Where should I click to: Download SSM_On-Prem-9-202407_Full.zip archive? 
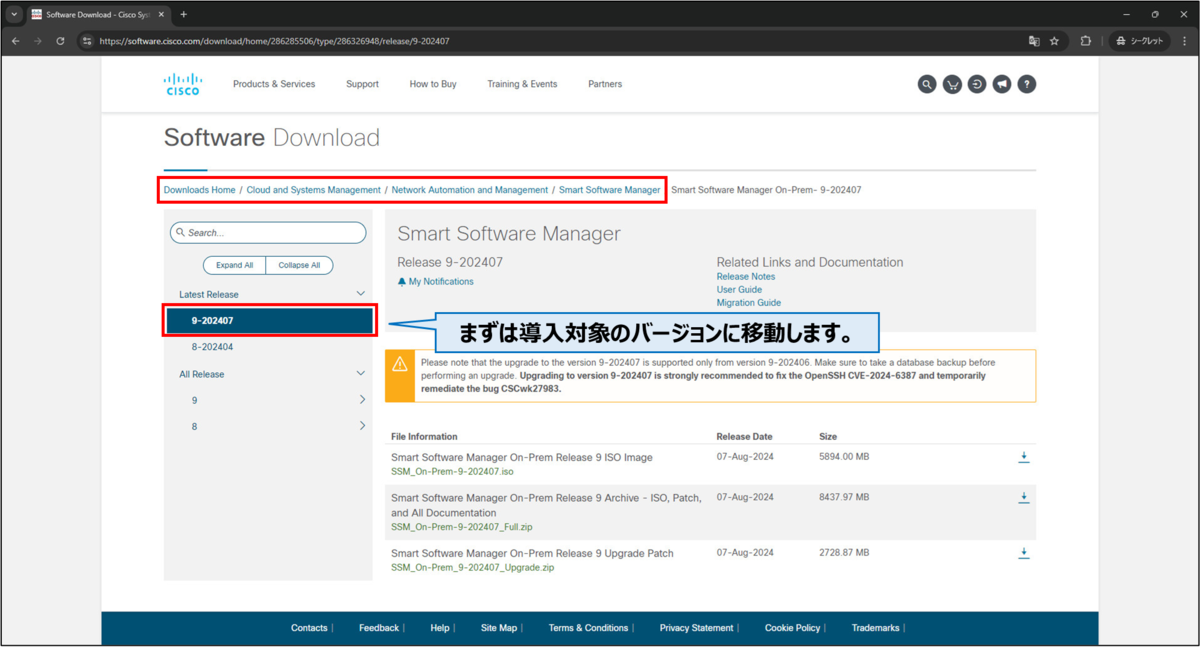pyautogui.click(x=1023, y=496)
